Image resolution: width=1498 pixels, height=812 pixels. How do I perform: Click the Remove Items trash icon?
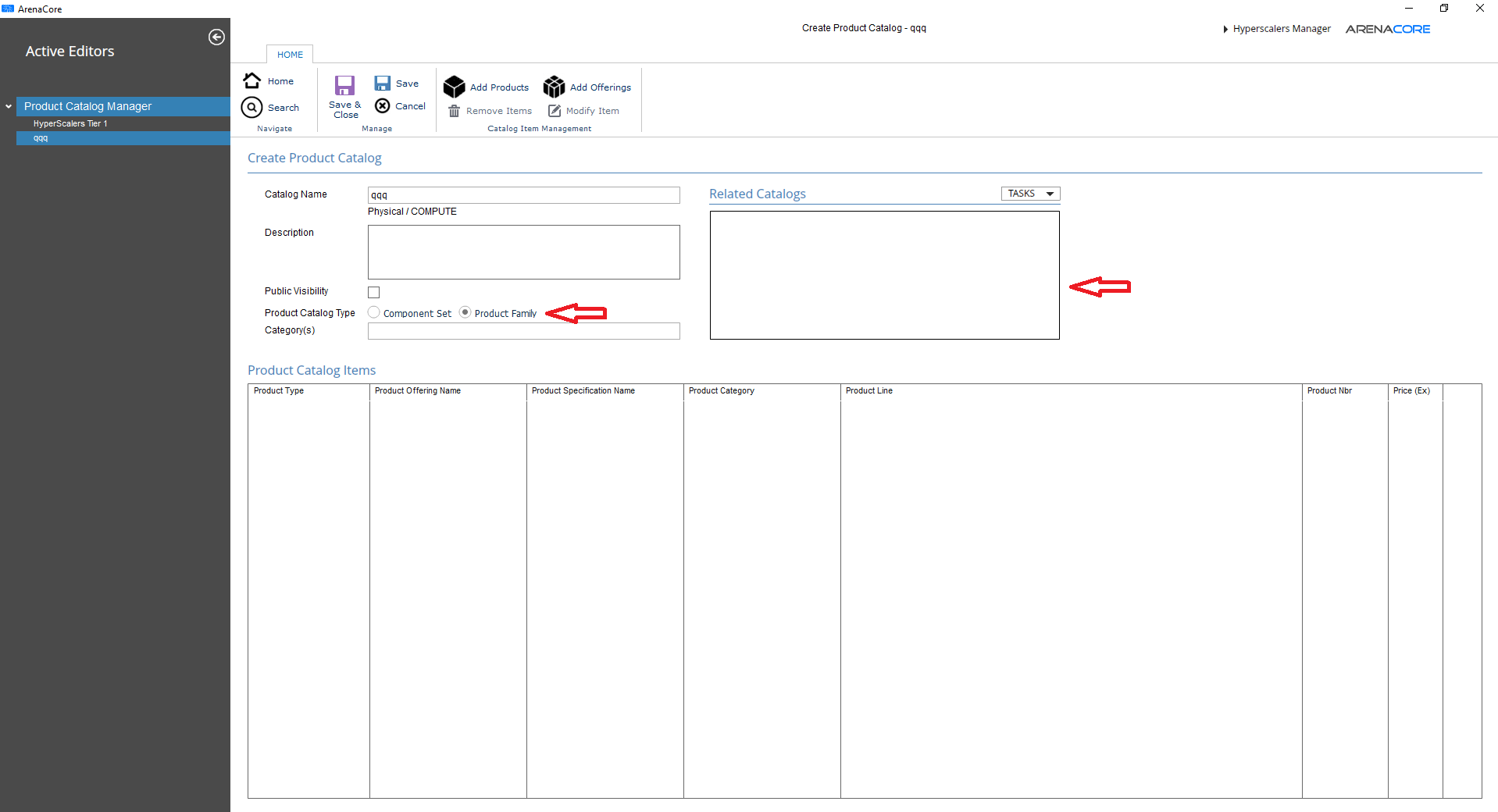454,111
